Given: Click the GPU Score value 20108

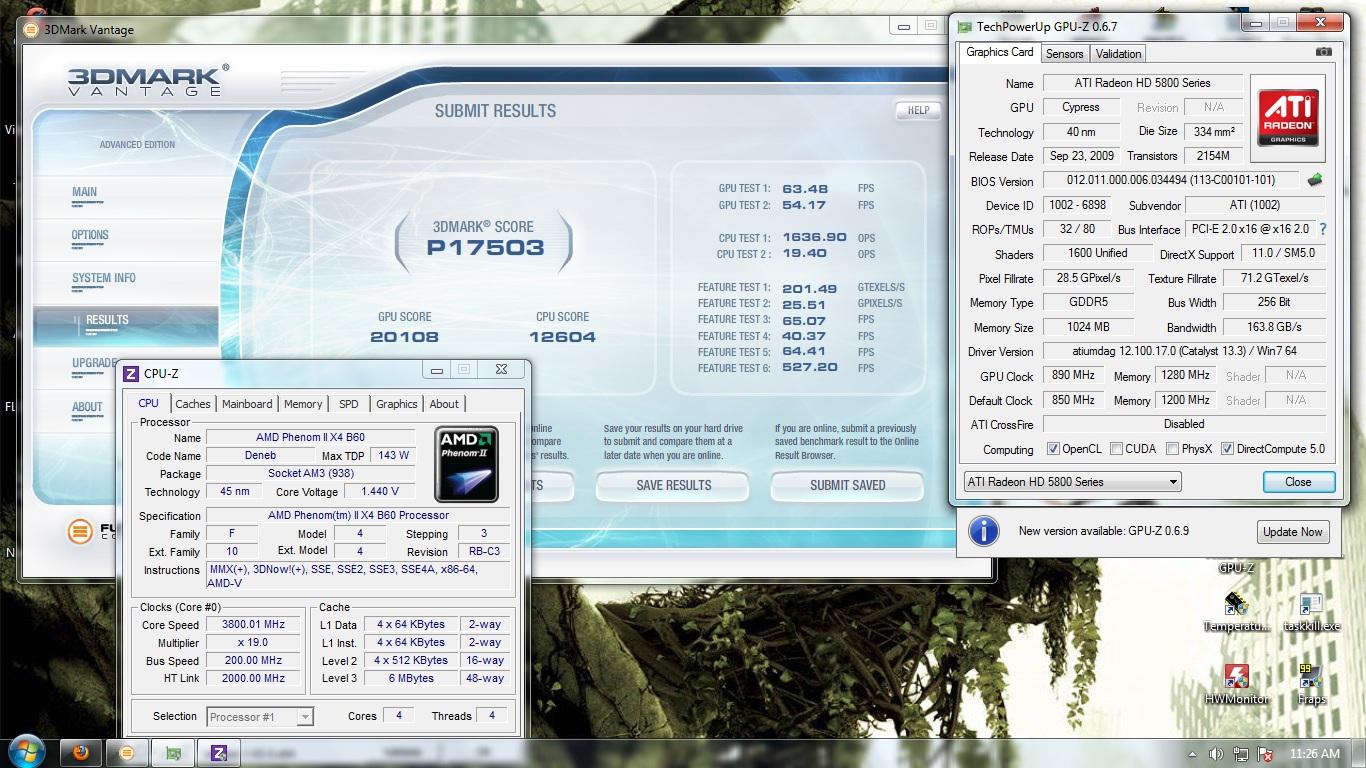Looking at the screenshot, I should 404,337.
